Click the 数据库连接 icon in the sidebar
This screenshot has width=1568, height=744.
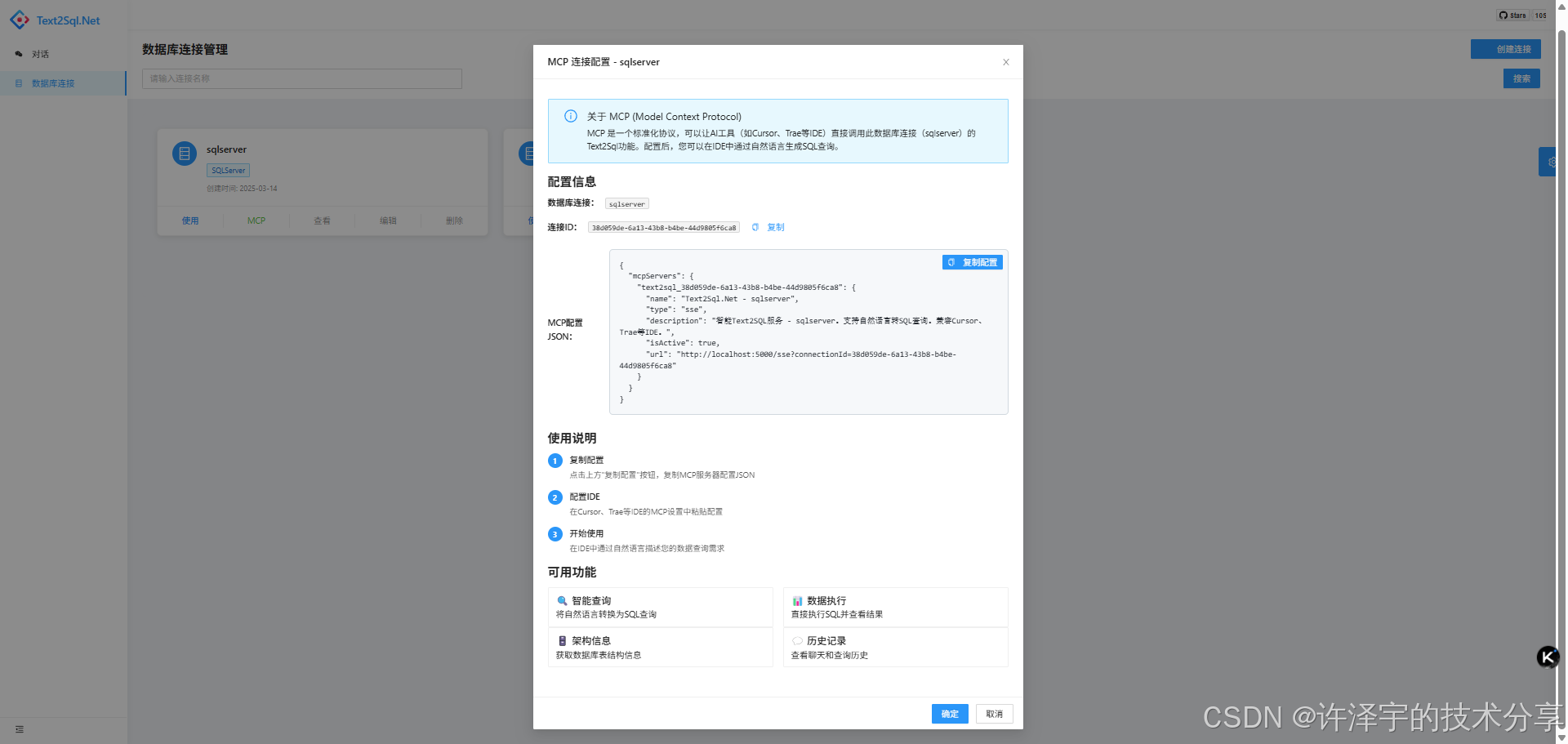19,83
